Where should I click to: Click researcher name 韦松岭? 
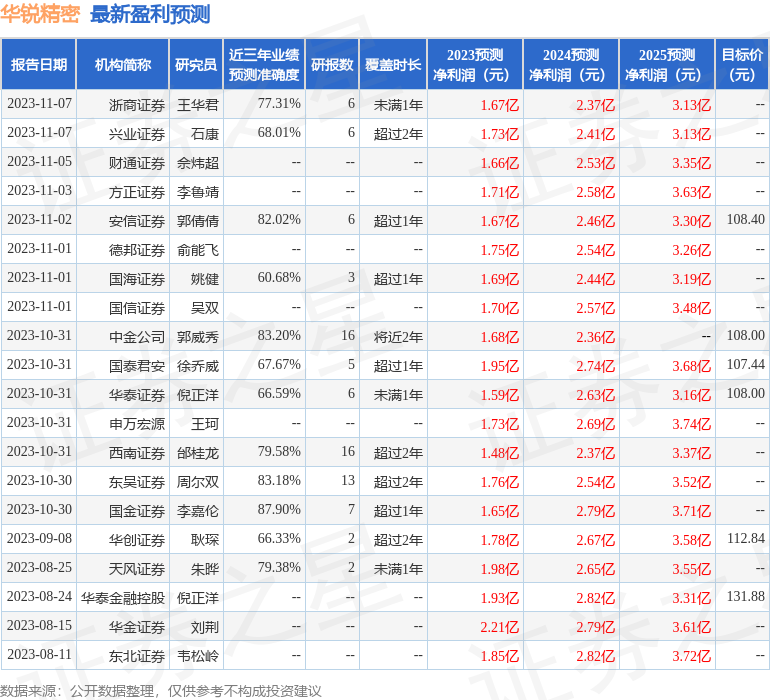(198, 655)
